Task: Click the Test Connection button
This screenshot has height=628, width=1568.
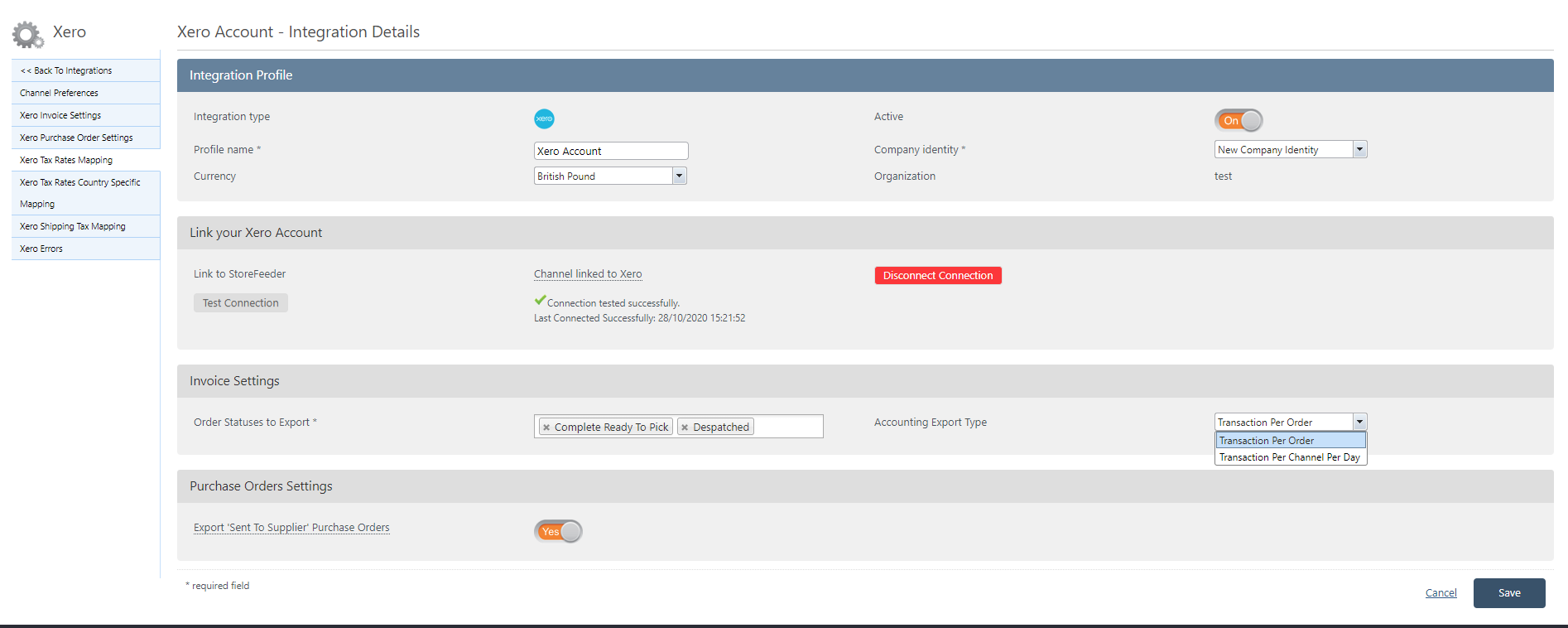Action: tap(241, 303)
